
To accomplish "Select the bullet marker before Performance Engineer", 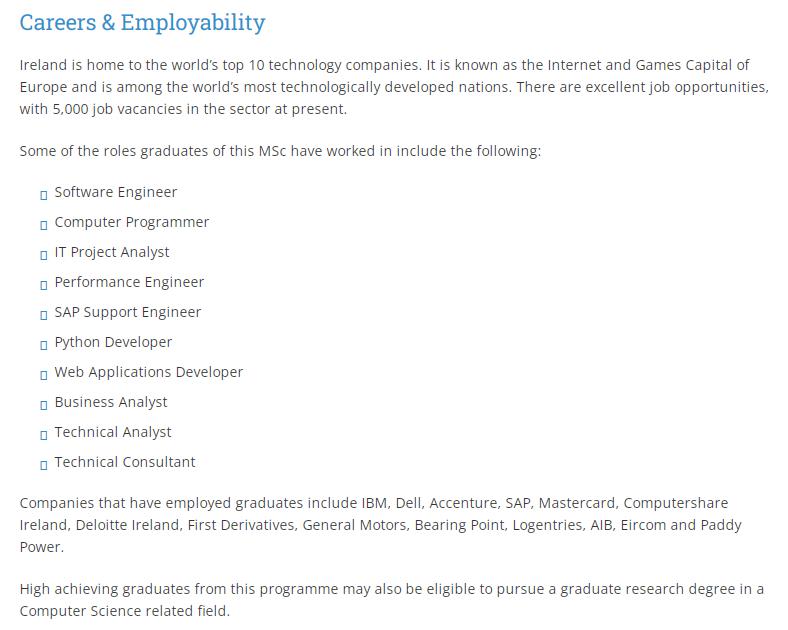I will click(x=44, y=284).
